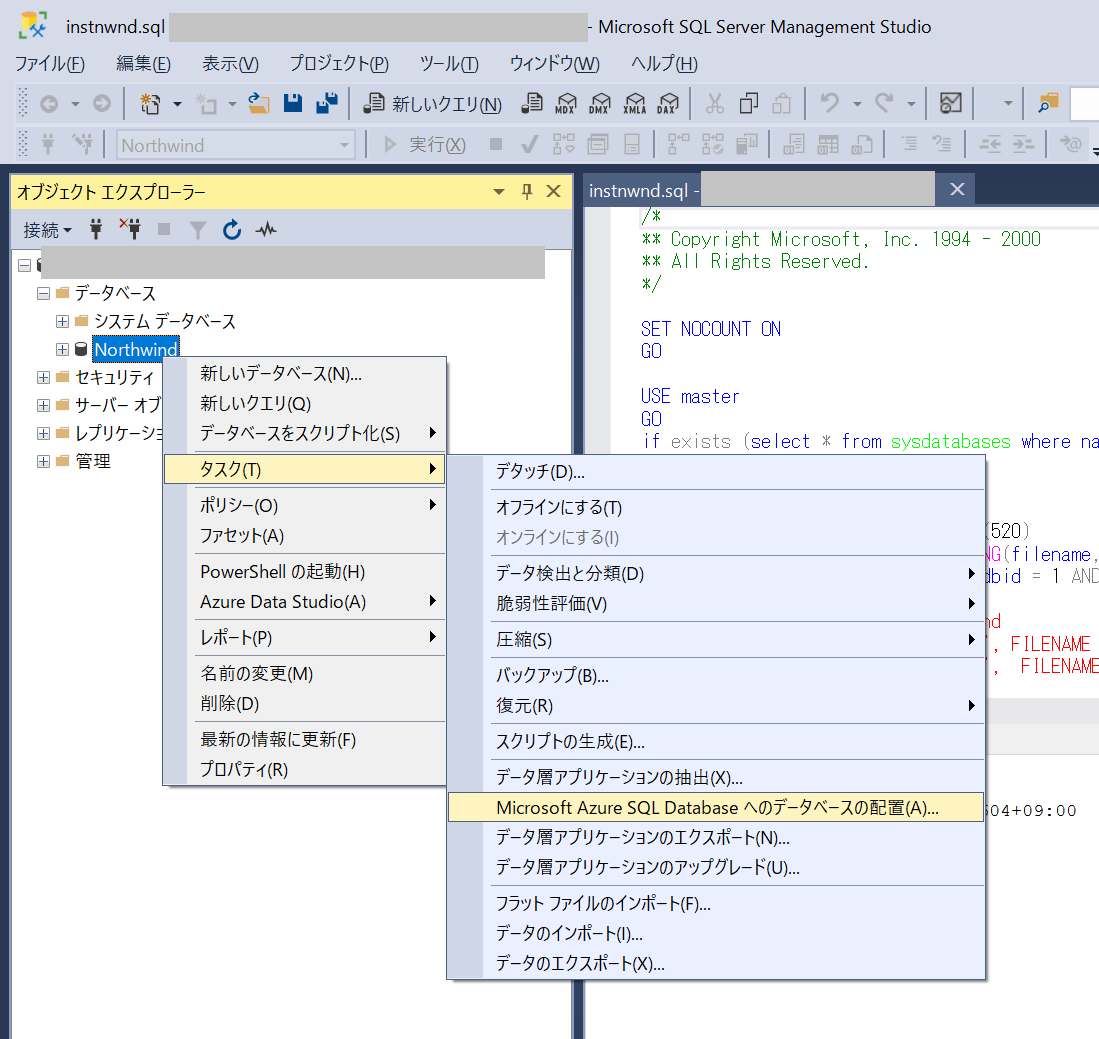Viewport: 1099px width, 1039px height.
Task: Choose デタッチ(D)... in task submenu
Action: click(x=716, y=472)
